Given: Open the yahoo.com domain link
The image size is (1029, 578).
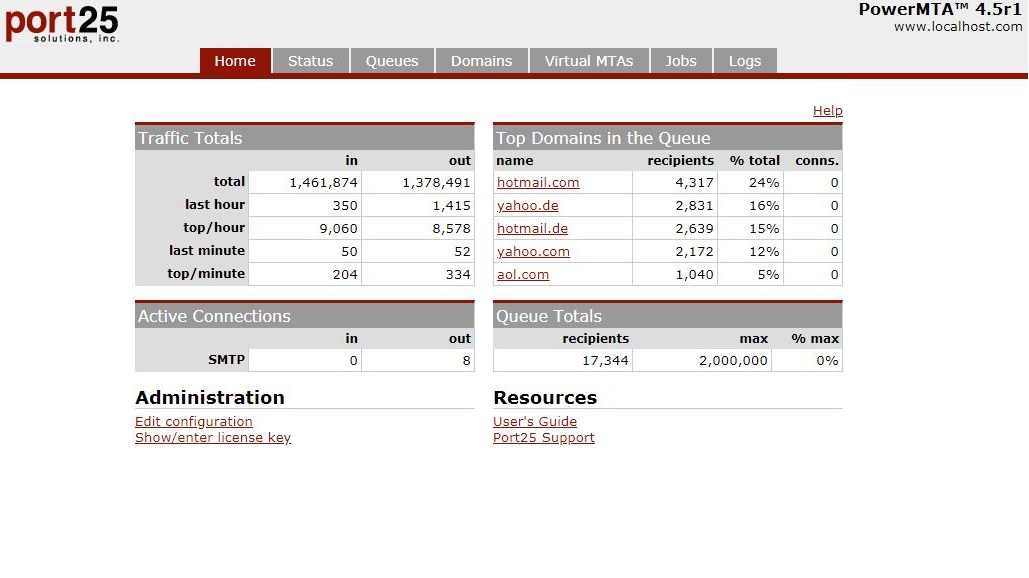Looking at the screenshot, I should 533,251.
